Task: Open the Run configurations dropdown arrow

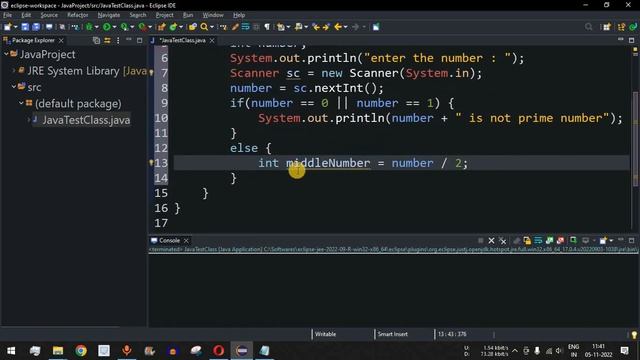Action: click(x=114, y=27)
